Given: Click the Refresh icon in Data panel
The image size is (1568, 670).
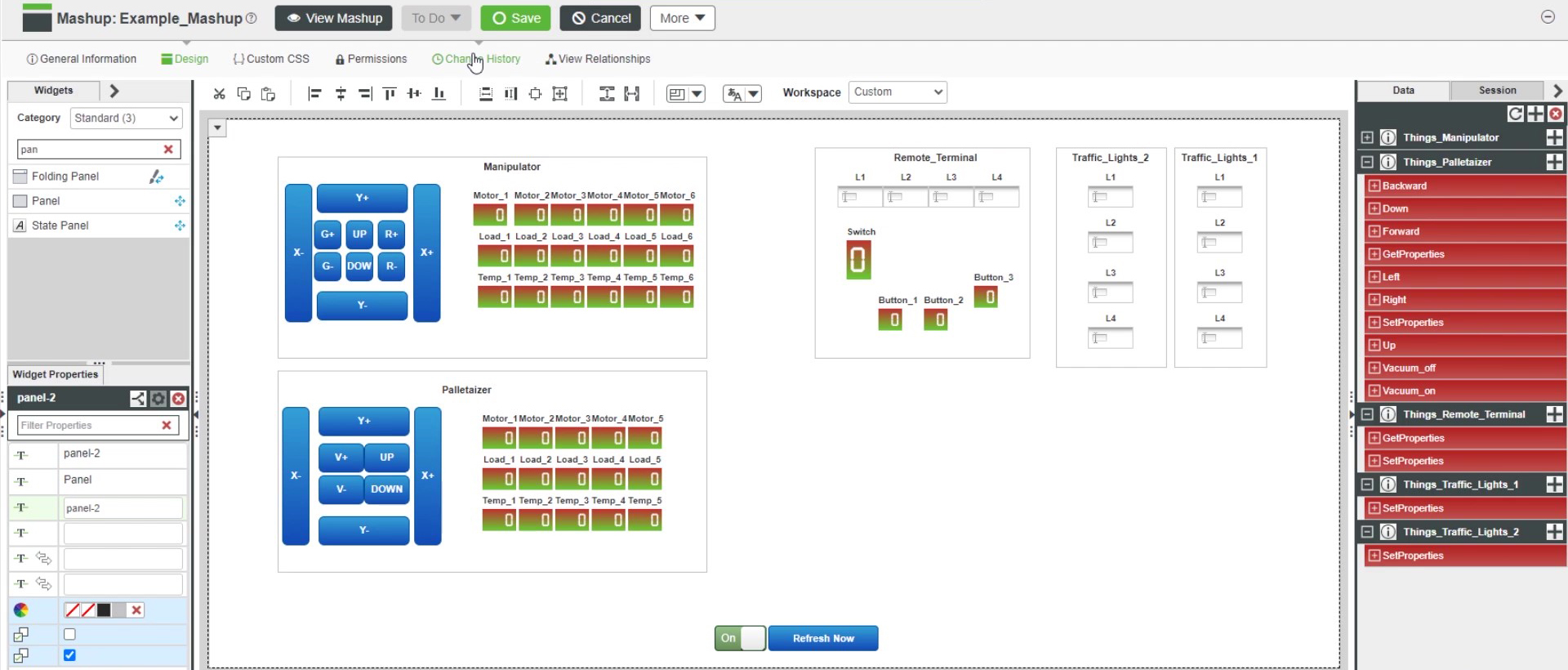Looking at the screenshot, I should tap(1515, 114).
